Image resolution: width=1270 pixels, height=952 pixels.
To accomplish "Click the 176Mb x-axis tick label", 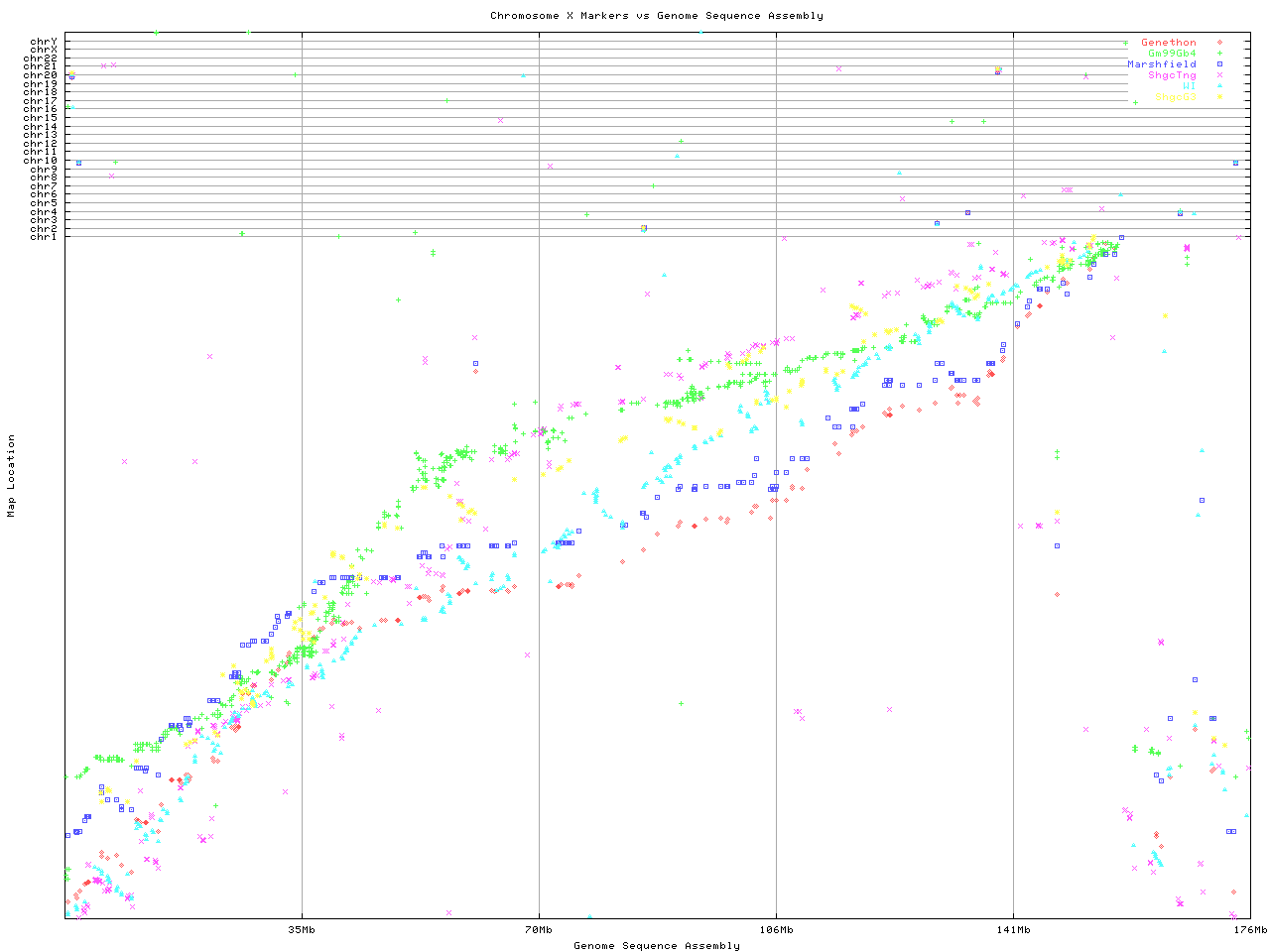I will 1250,930.
